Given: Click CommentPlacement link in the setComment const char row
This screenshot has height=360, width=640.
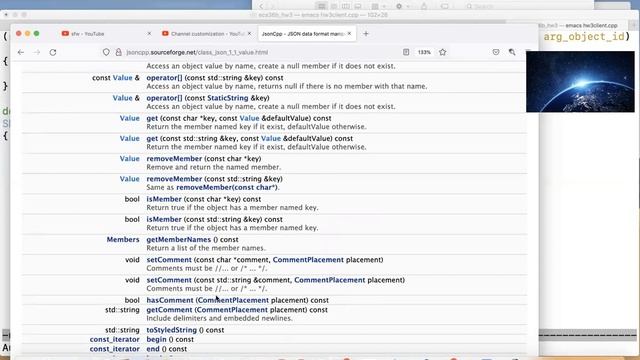Looking at the screenshot, I should coord(308,260).
